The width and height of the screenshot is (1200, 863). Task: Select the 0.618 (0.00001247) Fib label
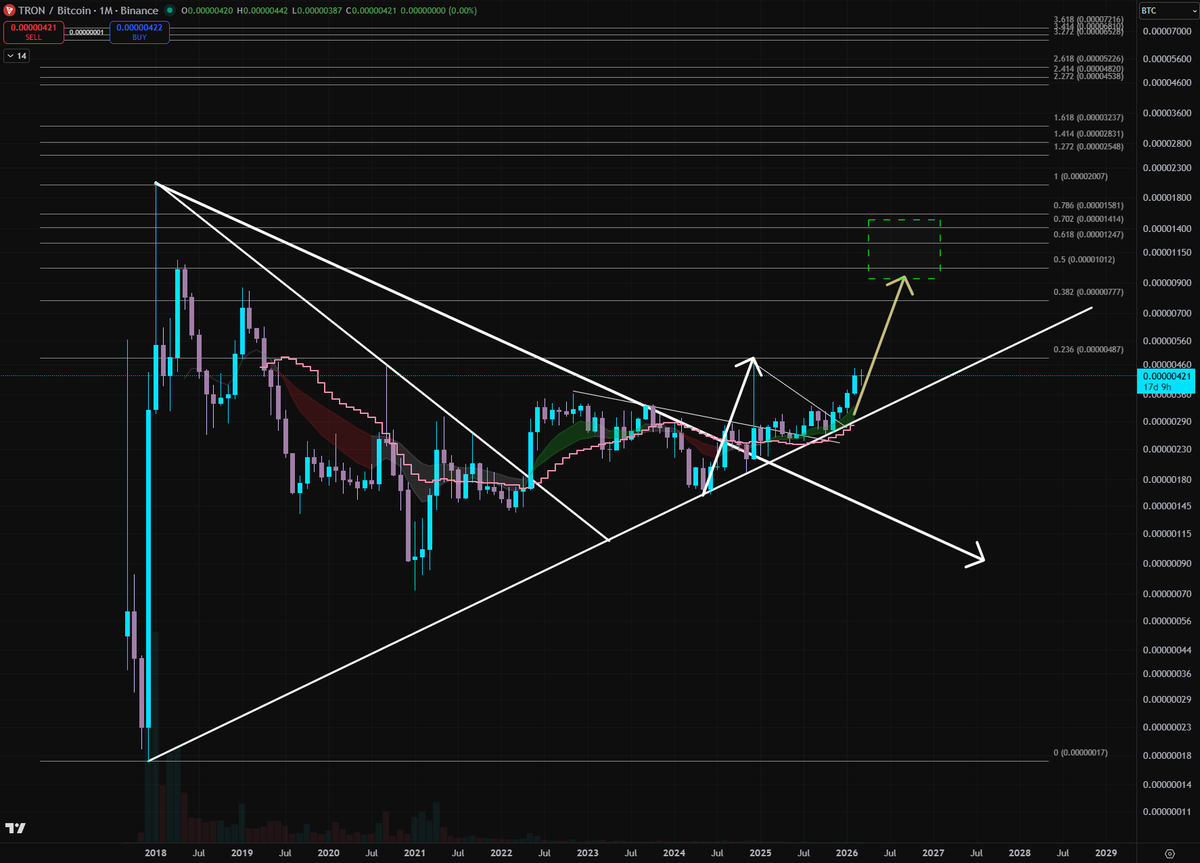1090,233
